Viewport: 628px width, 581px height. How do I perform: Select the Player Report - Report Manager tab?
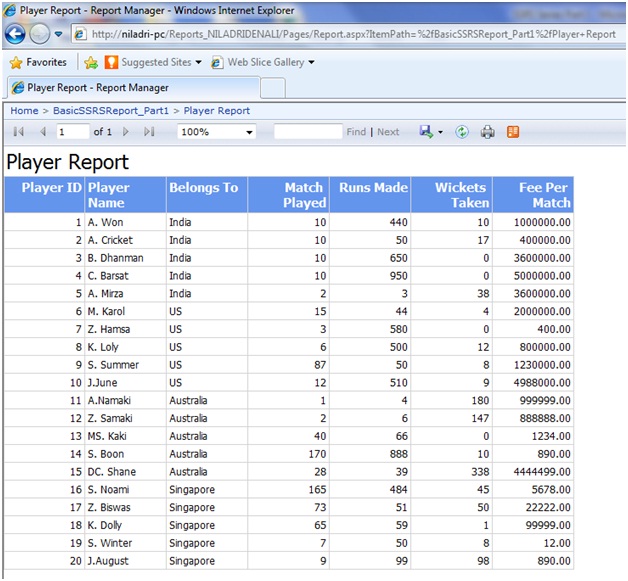[x=132, y=88]
